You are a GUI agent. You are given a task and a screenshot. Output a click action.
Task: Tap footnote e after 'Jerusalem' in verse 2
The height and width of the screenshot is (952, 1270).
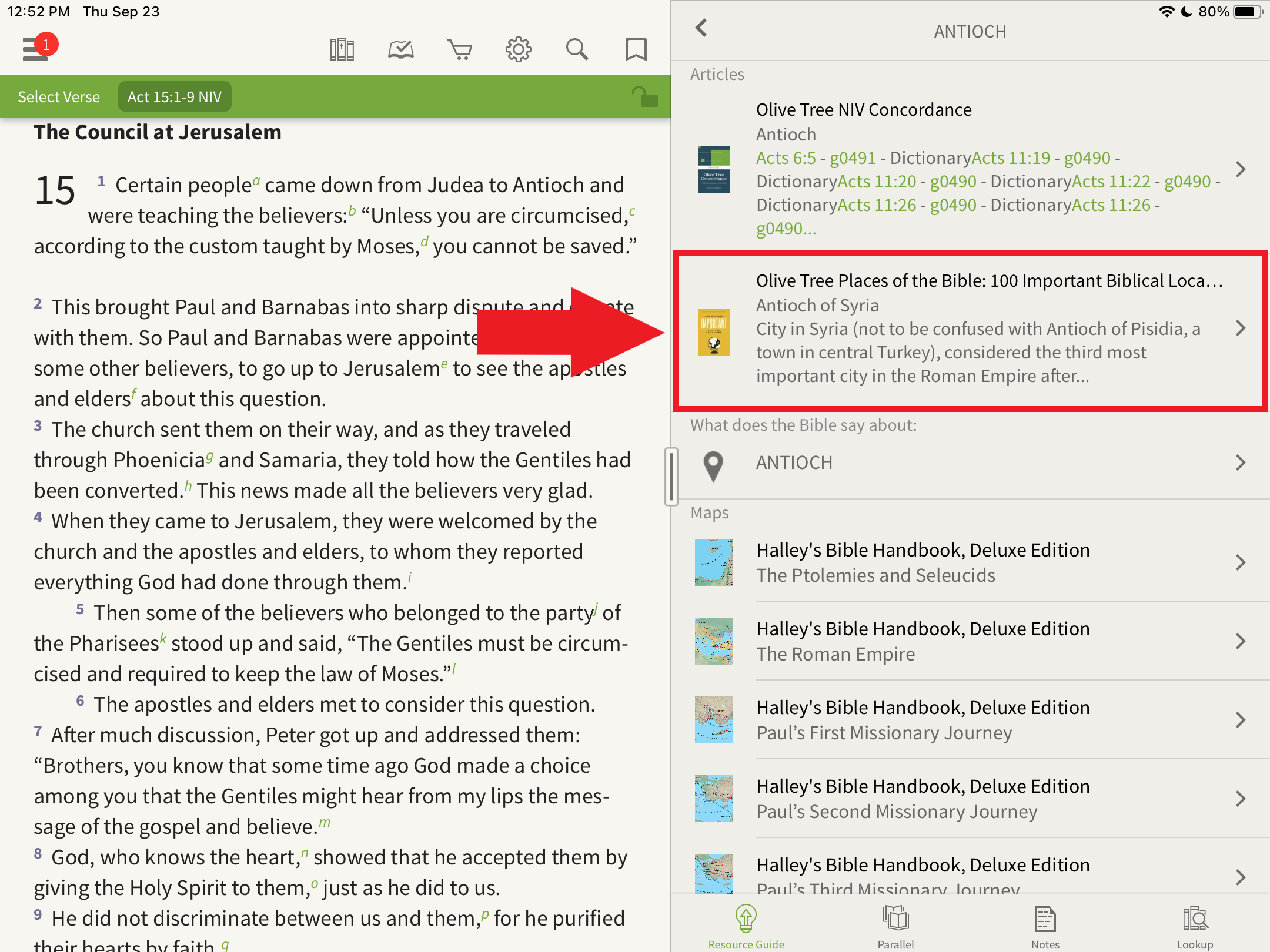click(x=444, y=364)
